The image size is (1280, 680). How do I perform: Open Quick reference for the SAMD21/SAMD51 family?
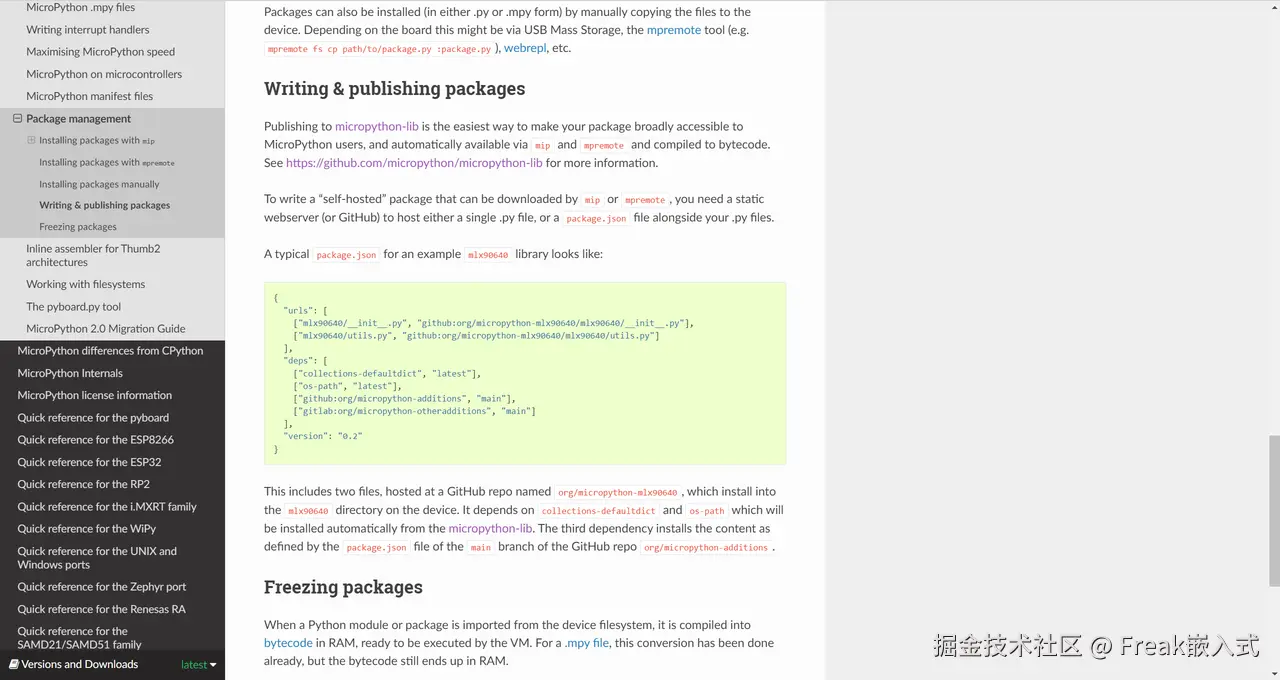[79, 638]
